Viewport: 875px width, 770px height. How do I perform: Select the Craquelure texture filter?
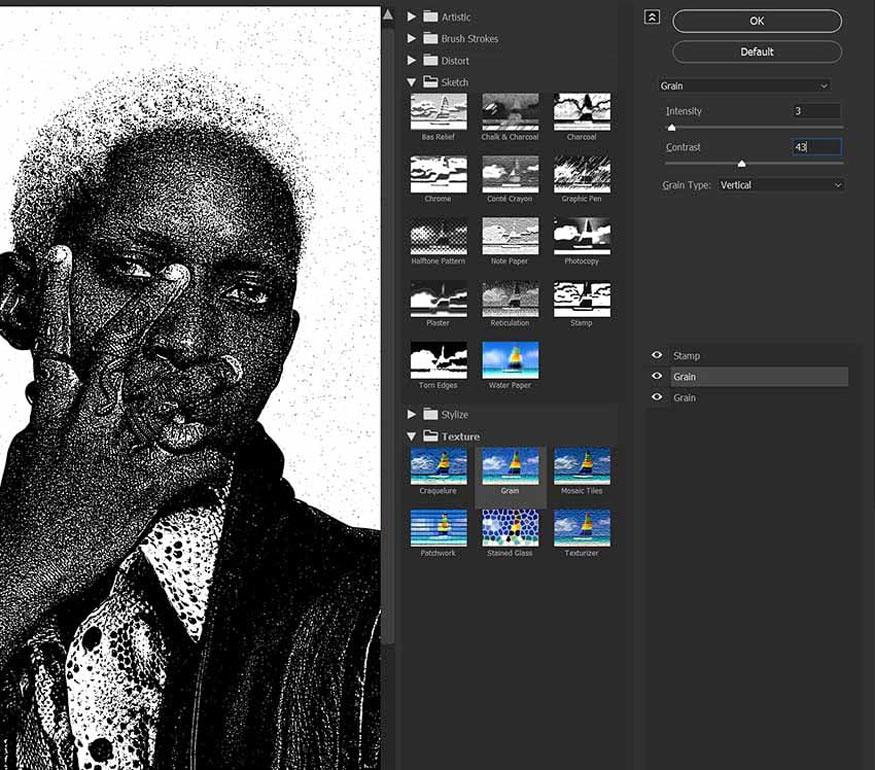click(x=439, y=466)
